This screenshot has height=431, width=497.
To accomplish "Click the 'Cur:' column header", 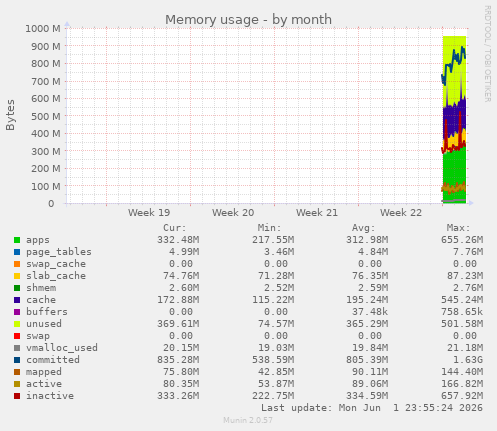I will pyautogui.click(x=175, y=228).
